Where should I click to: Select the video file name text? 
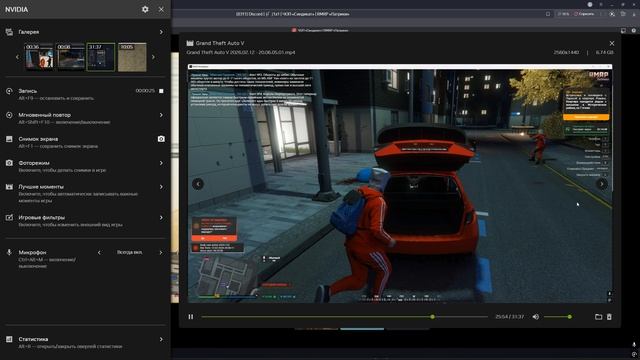pos(241,52)
